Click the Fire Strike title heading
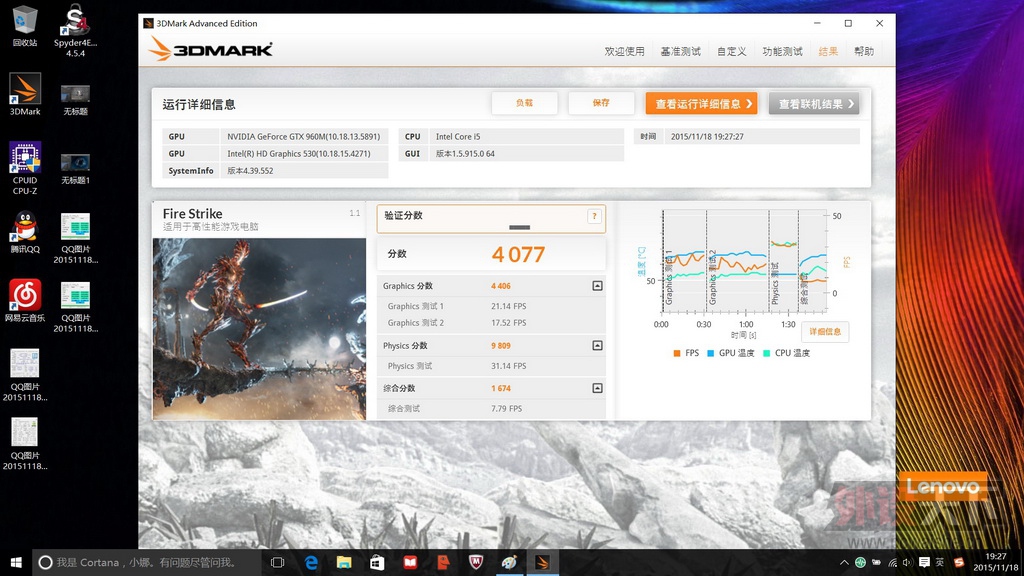 [192, 214]
